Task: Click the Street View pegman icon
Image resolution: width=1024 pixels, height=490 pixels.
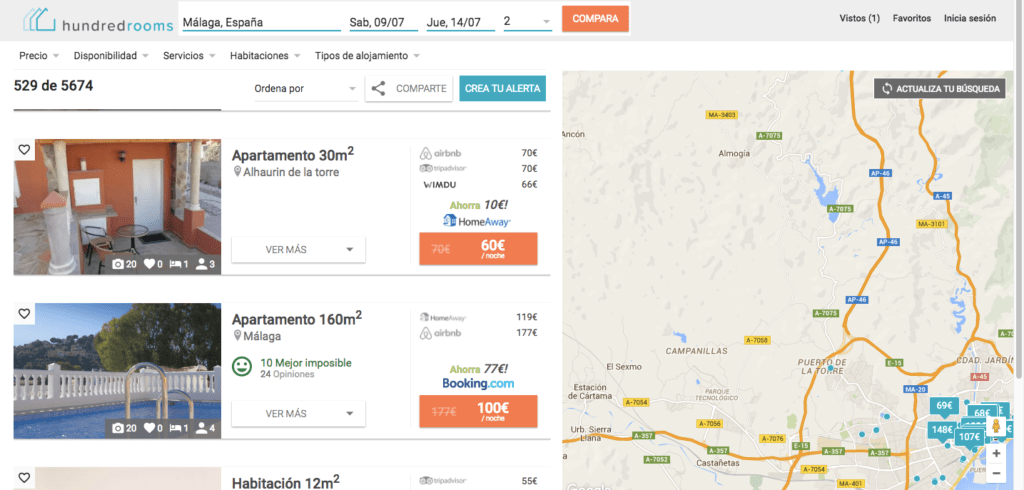Action: [996, 427]
